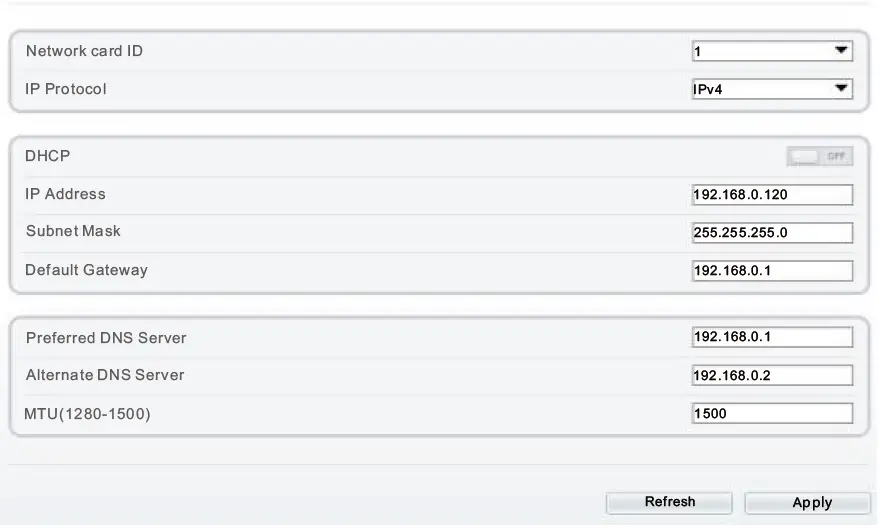Toggle the DHCP switch on
This screenshot has width=880, height=530.
(x=819, y=157)
